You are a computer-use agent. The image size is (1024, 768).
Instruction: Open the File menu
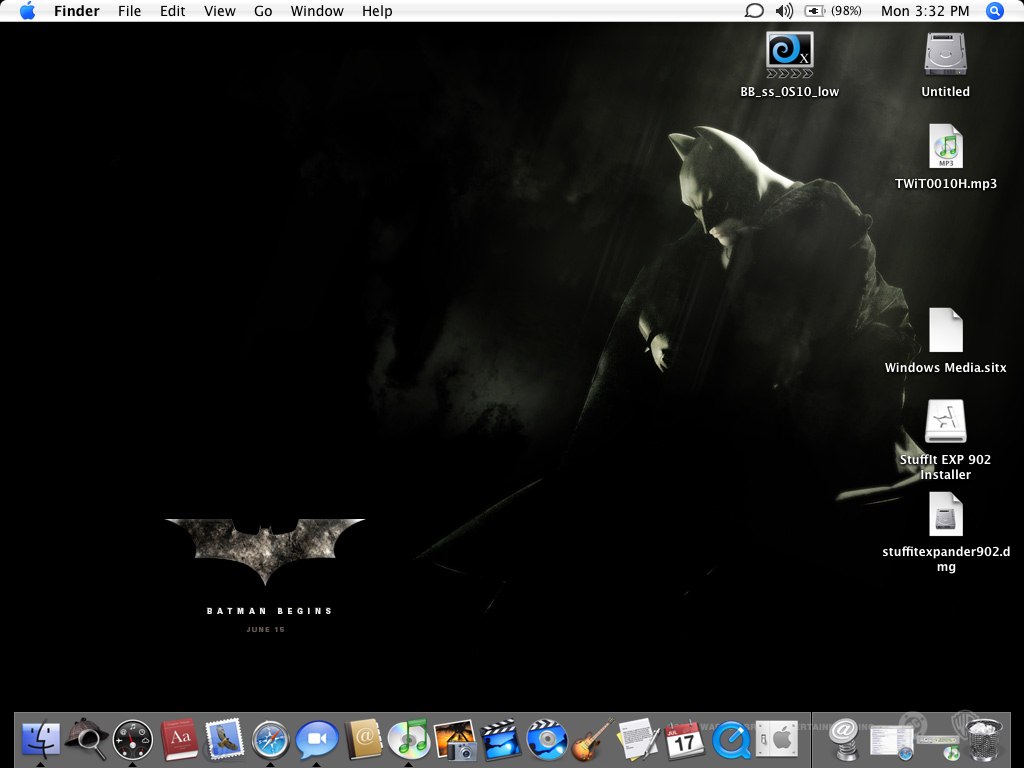(129, 10)
